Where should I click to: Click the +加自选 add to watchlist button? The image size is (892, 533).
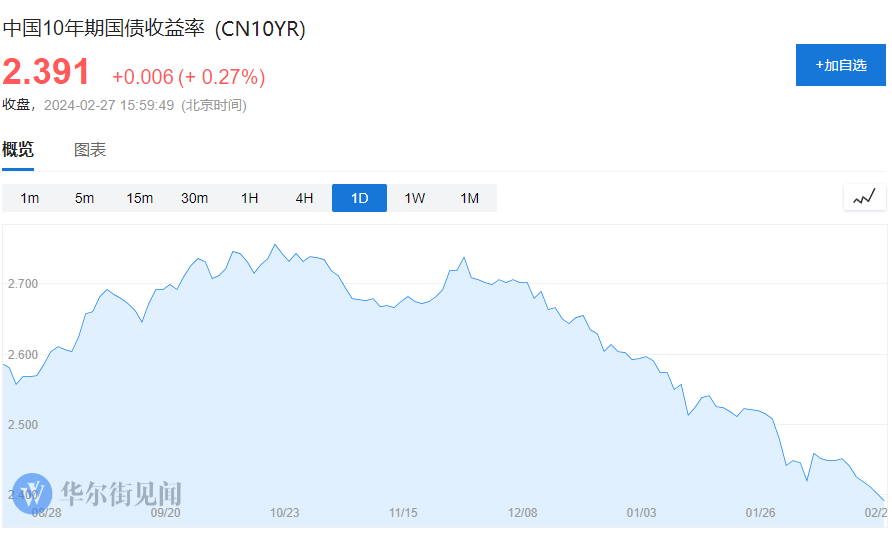841,65
